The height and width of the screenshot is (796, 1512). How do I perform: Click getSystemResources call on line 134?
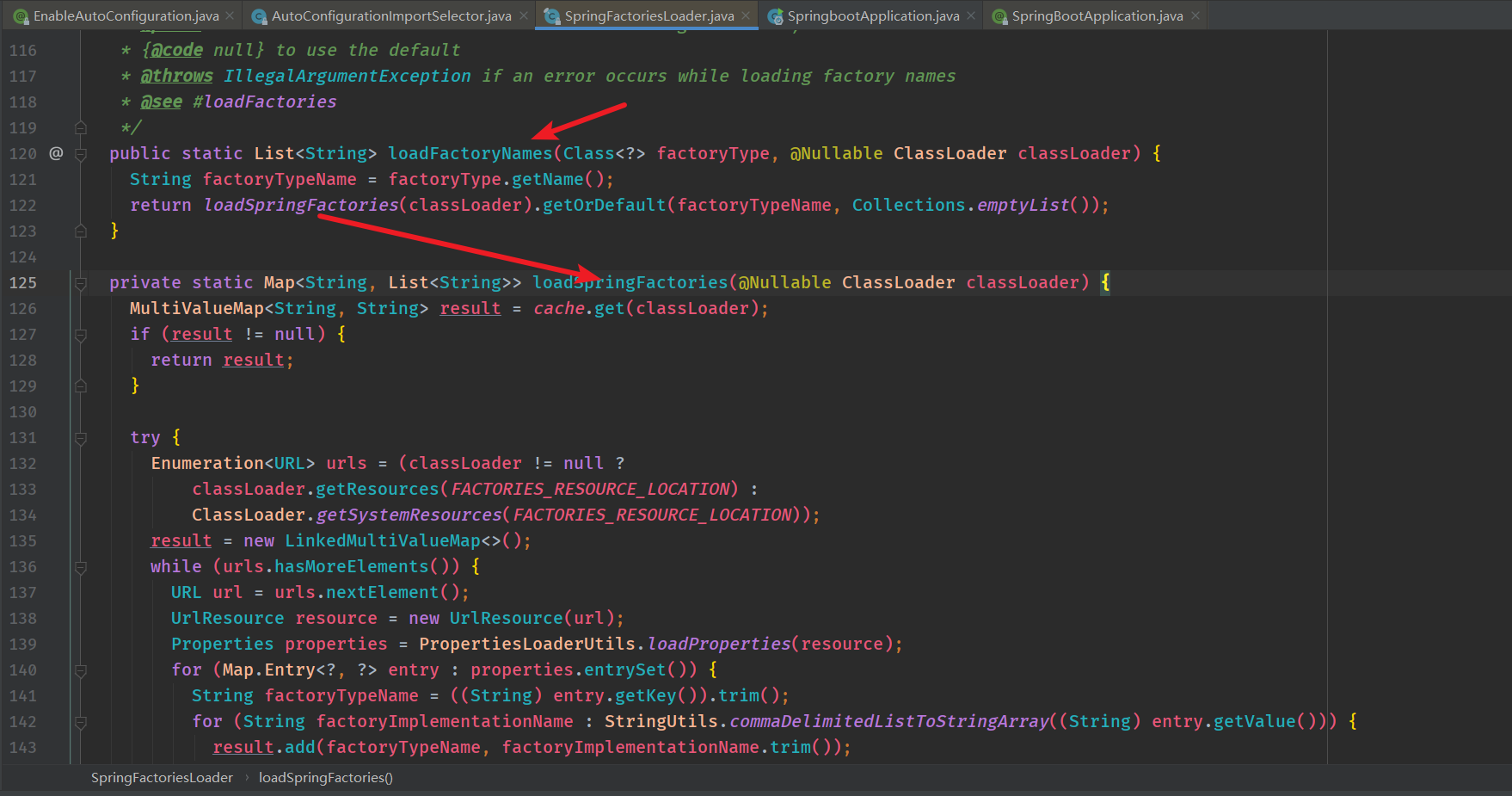click(409, 515)
